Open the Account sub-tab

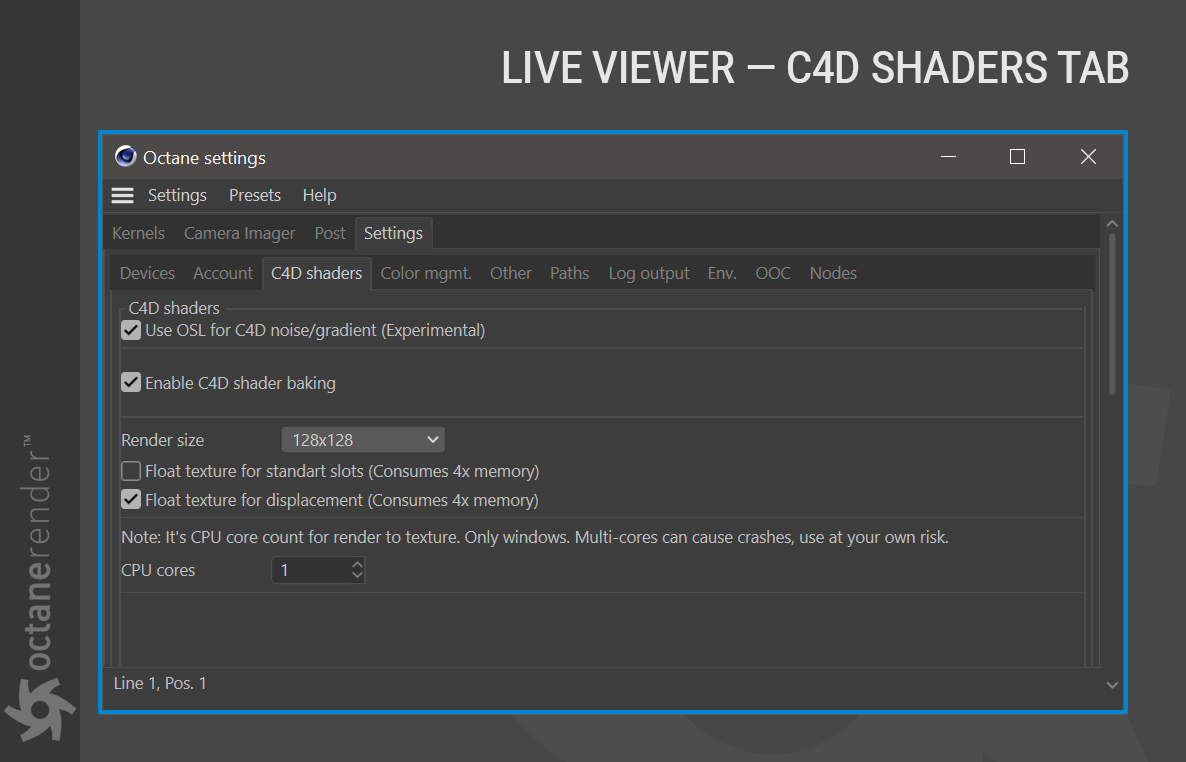222,273
